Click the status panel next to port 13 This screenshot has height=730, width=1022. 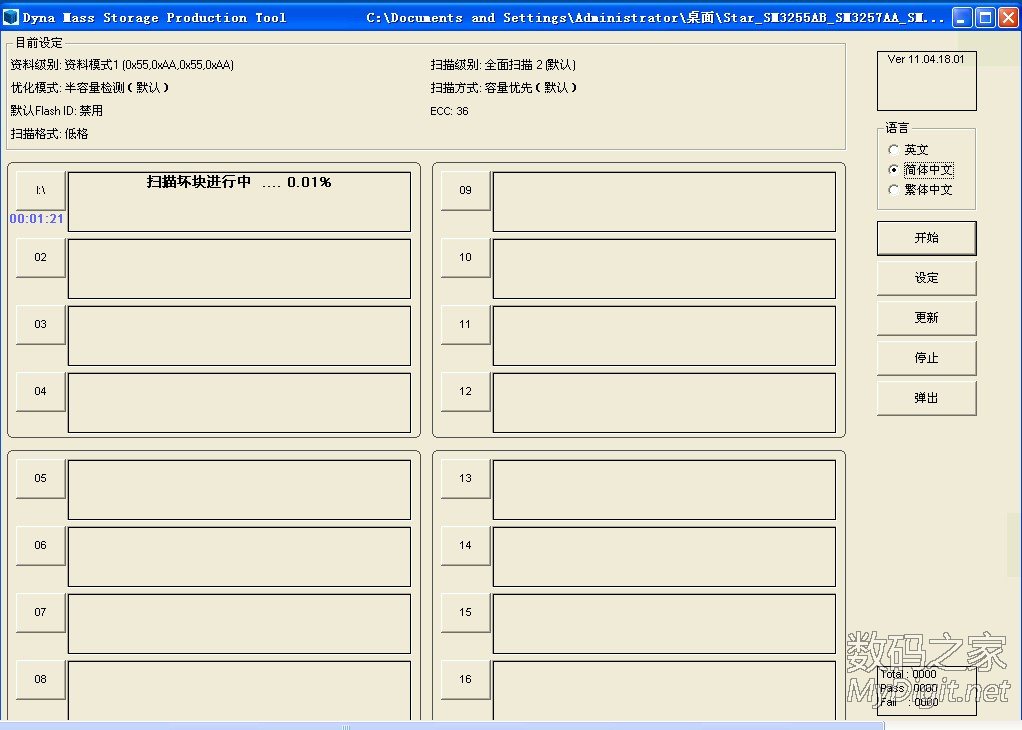click(x=664, y=490)
